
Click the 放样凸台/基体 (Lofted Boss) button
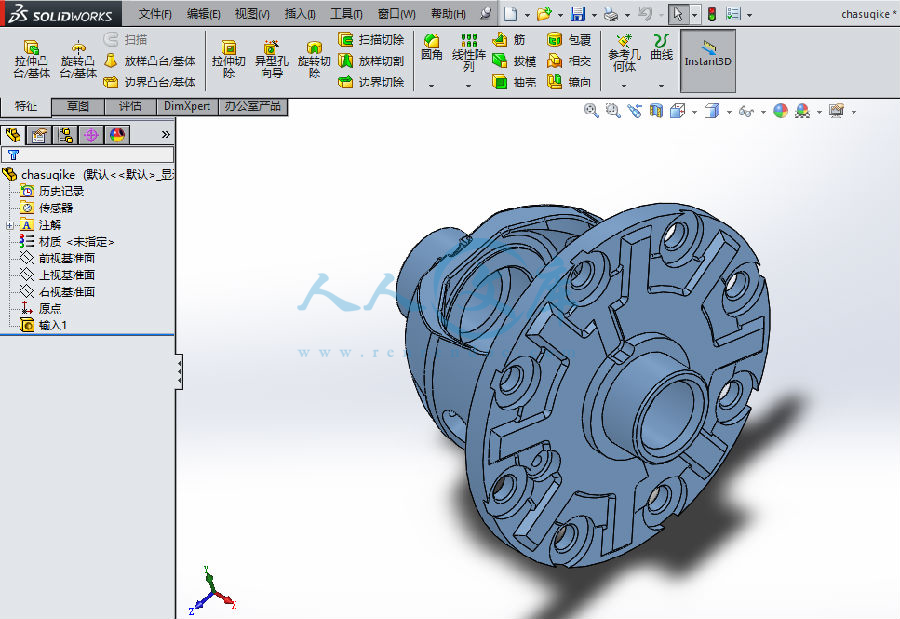[x=150, y=60]
